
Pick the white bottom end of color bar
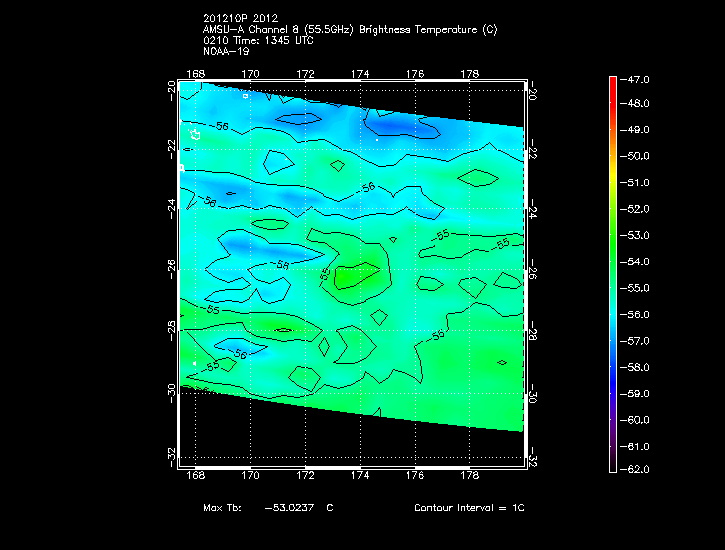coord(612,466)
